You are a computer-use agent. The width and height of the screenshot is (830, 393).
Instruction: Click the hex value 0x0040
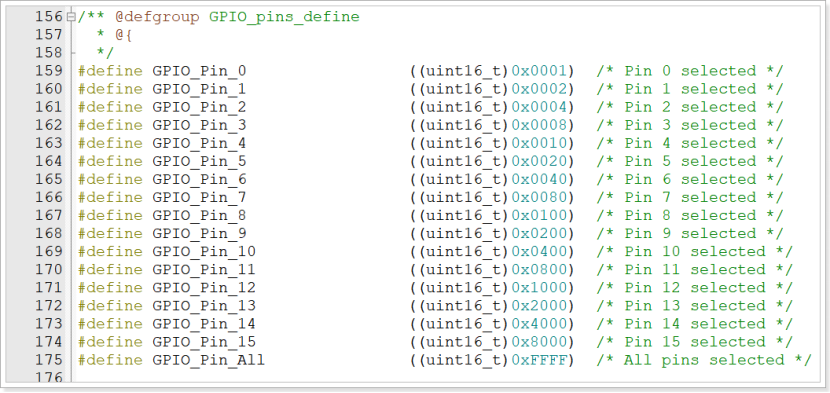[x=539, y=179]
